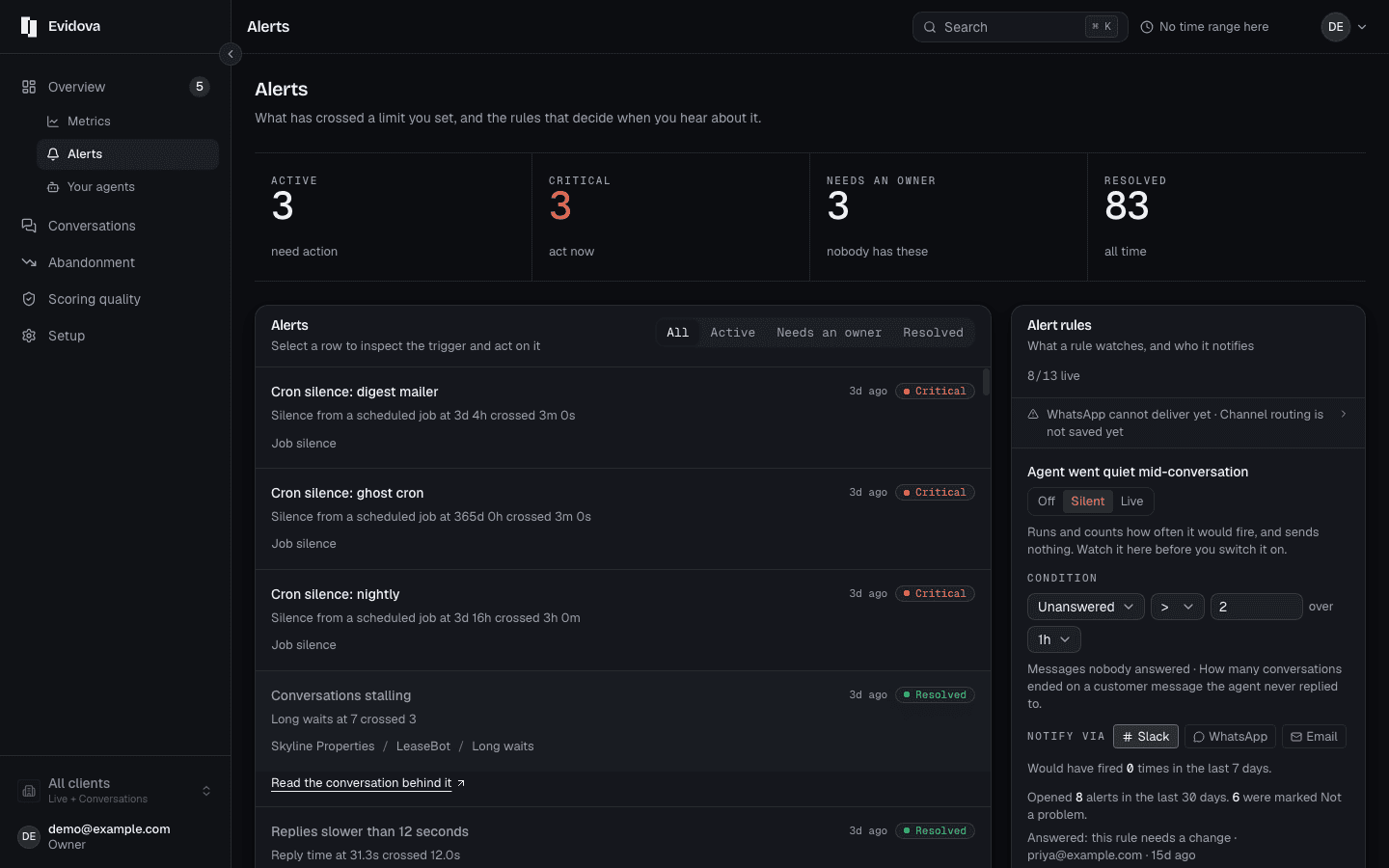This screenshot has width=1389, height=868.
Task: Click the DE avatar beside demo@example.com
Action: click(x=29, y=836)
